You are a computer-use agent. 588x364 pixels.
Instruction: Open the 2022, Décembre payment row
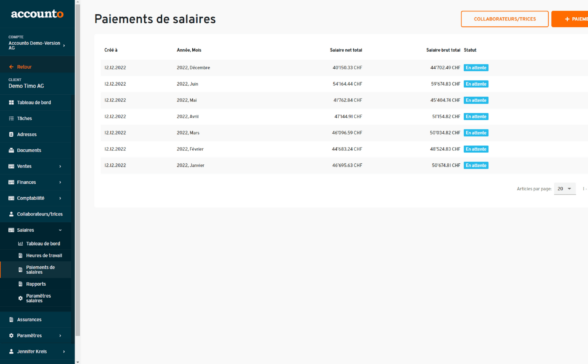click(344, 67)
